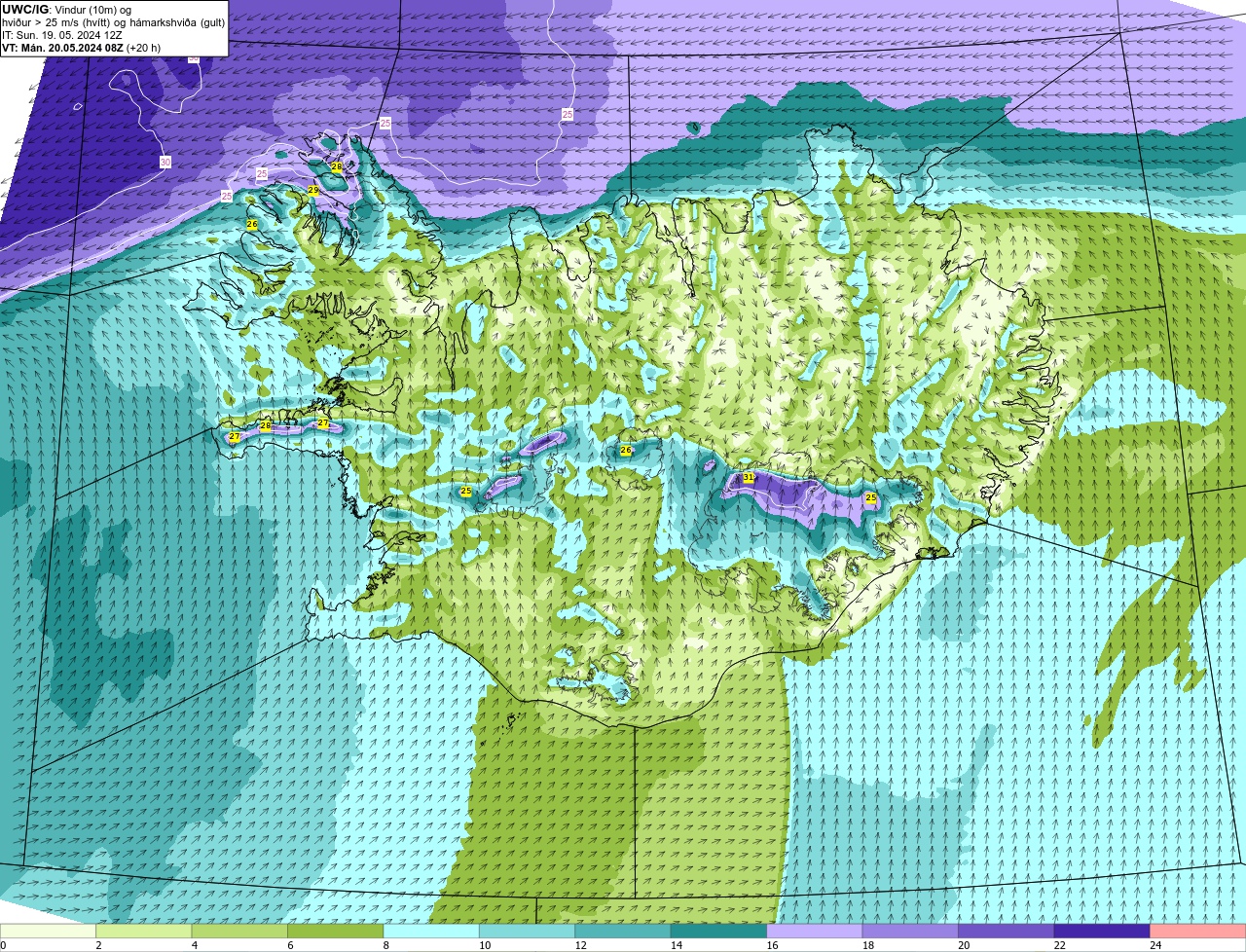Click the 18–20 m/s medium purple legend swatch
The width and height of the screenshot is (1246, 952).
point(910,931)
